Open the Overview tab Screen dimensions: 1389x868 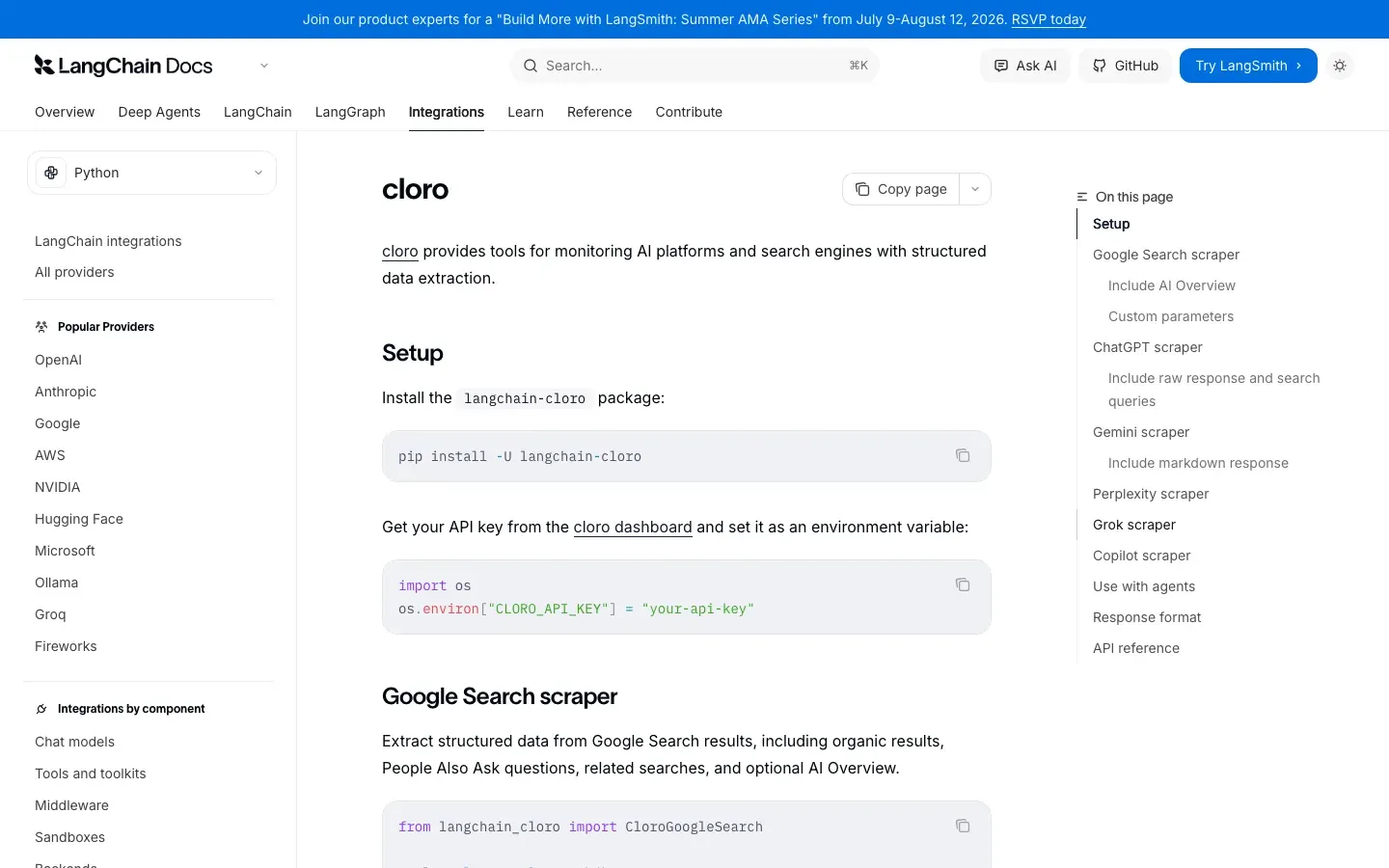65,112
